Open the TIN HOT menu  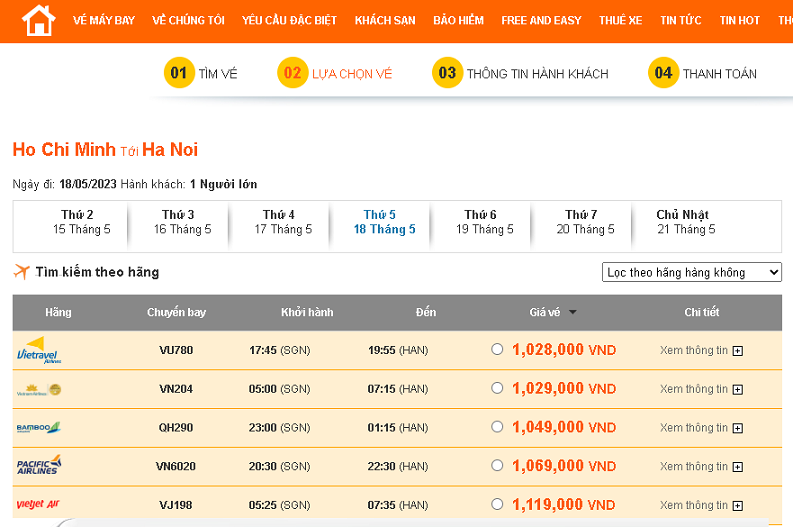(x=739, y=21)
